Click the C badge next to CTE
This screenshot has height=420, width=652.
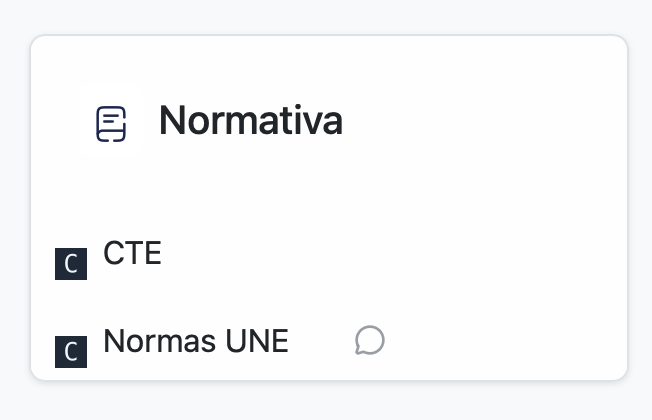(70, 264)
